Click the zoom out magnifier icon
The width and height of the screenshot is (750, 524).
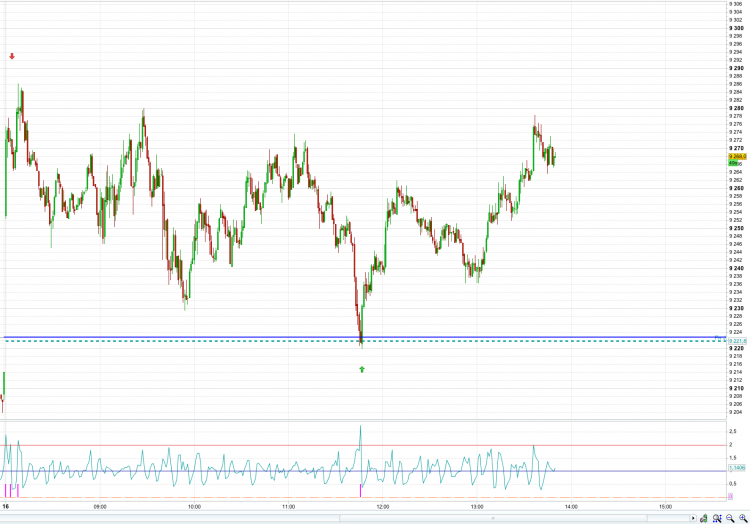[730, 518]
